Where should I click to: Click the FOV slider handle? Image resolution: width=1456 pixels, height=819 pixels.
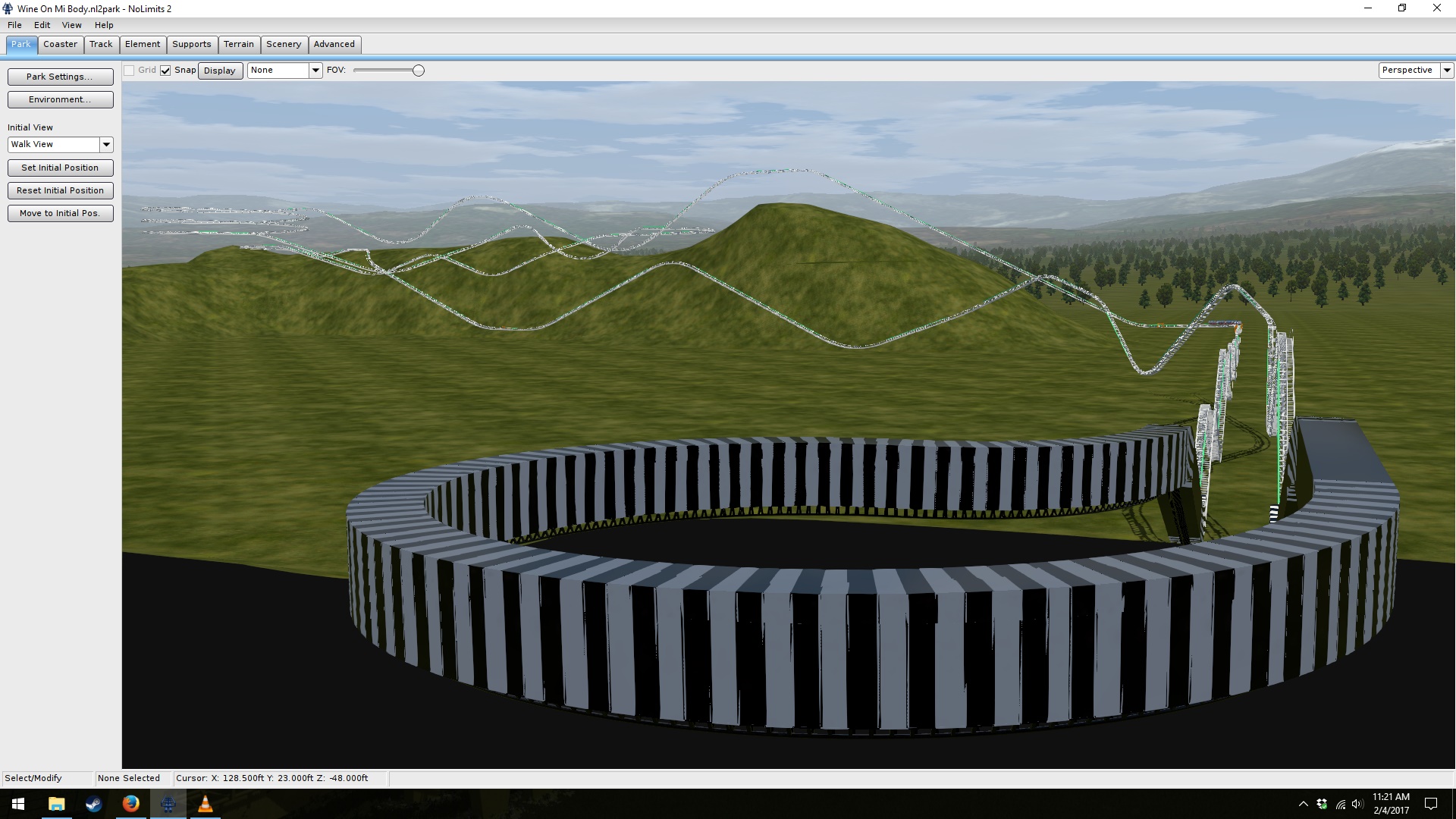418,71
